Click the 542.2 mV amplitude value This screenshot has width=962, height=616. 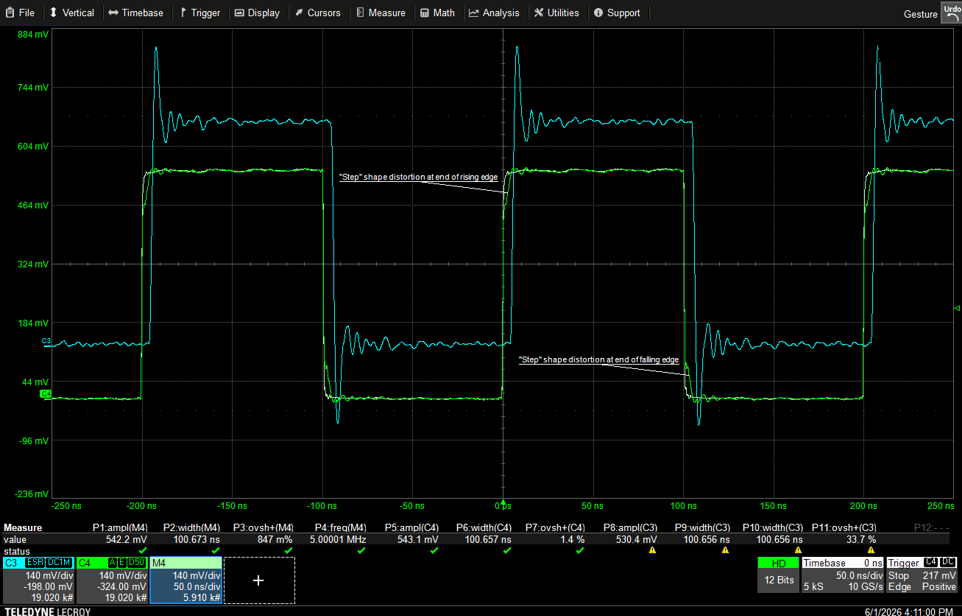(x=128, y=540)
